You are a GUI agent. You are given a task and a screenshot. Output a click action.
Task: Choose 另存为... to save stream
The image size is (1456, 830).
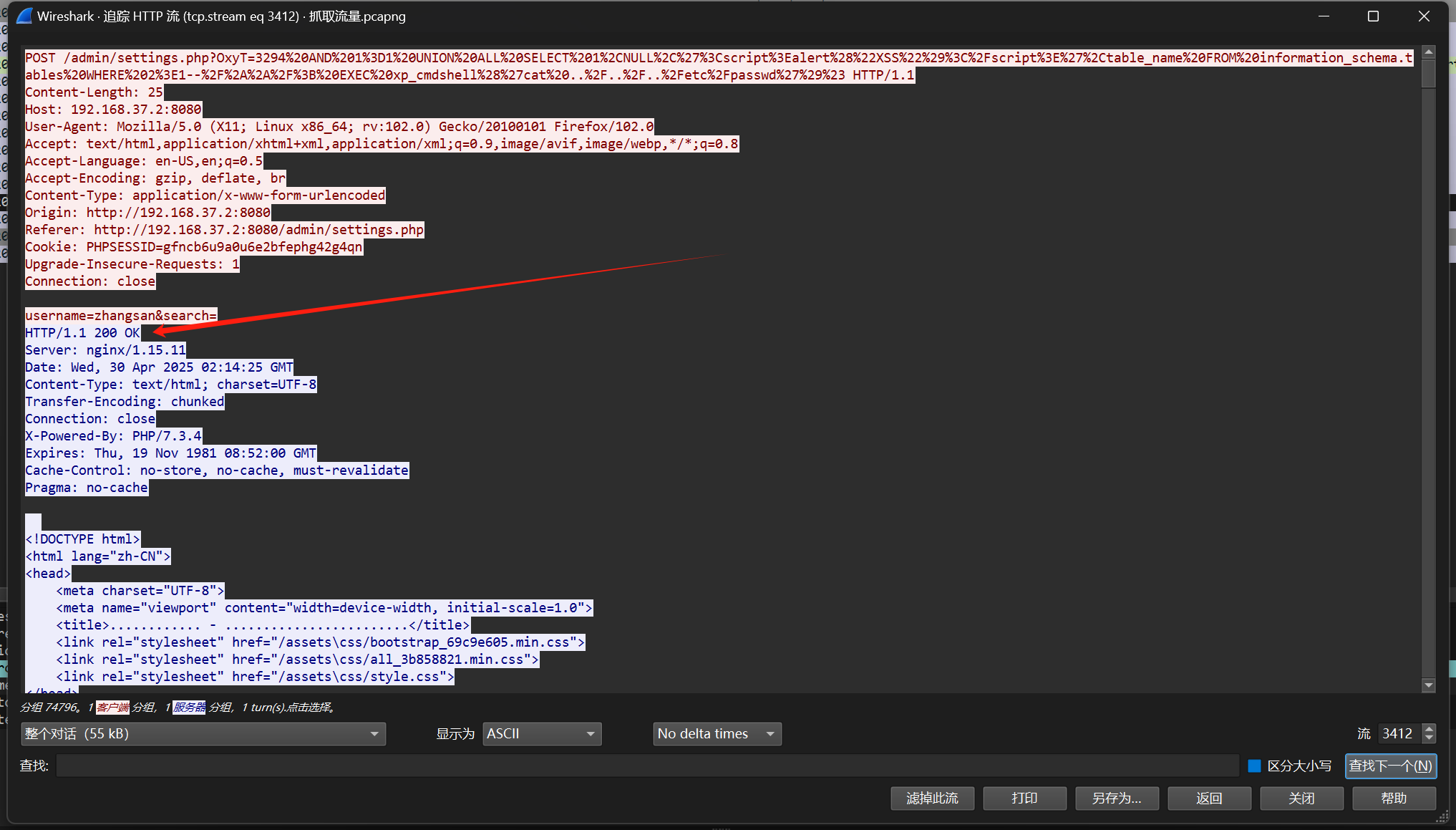coord(1117,798)
